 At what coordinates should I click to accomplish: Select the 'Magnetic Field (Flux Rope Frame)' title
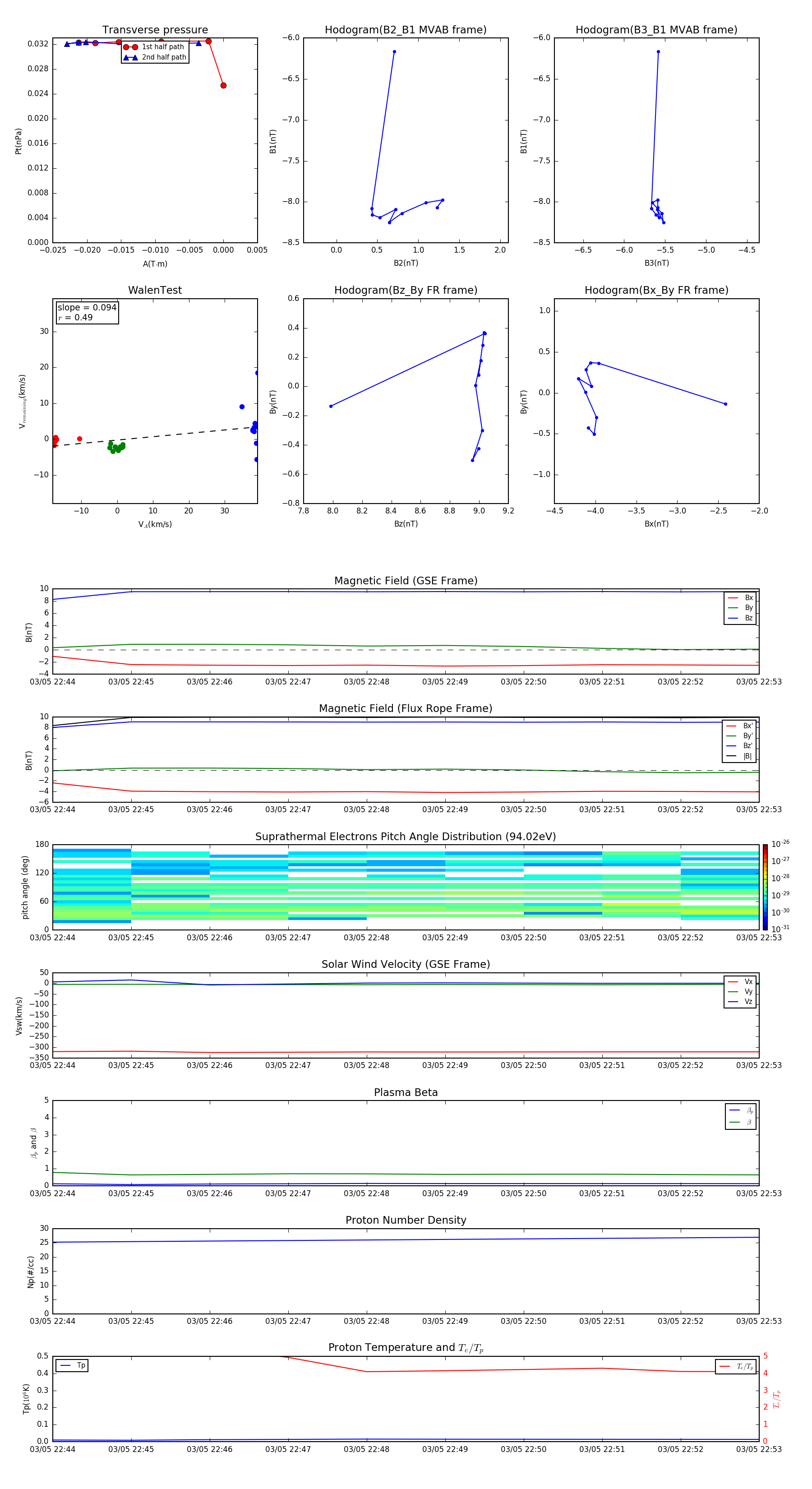[x=406, y=709]
